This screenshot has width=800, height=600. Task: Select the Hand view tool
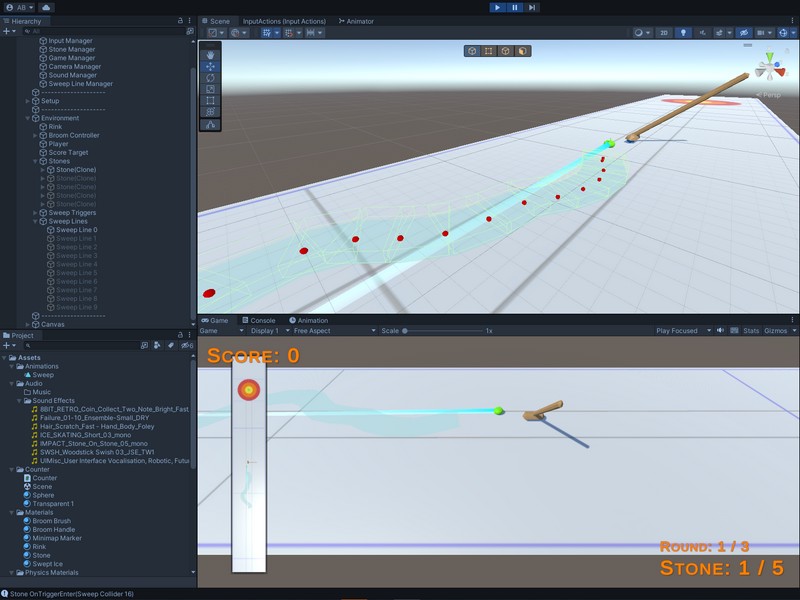pyautogui.click(x=210, y=55)
